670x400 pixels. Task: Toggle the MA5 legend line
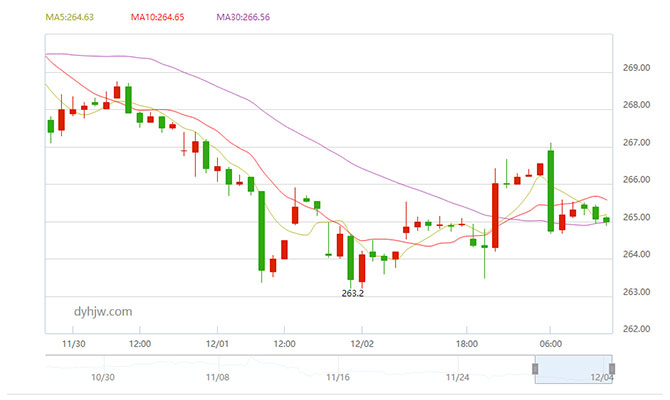[70, 17]
